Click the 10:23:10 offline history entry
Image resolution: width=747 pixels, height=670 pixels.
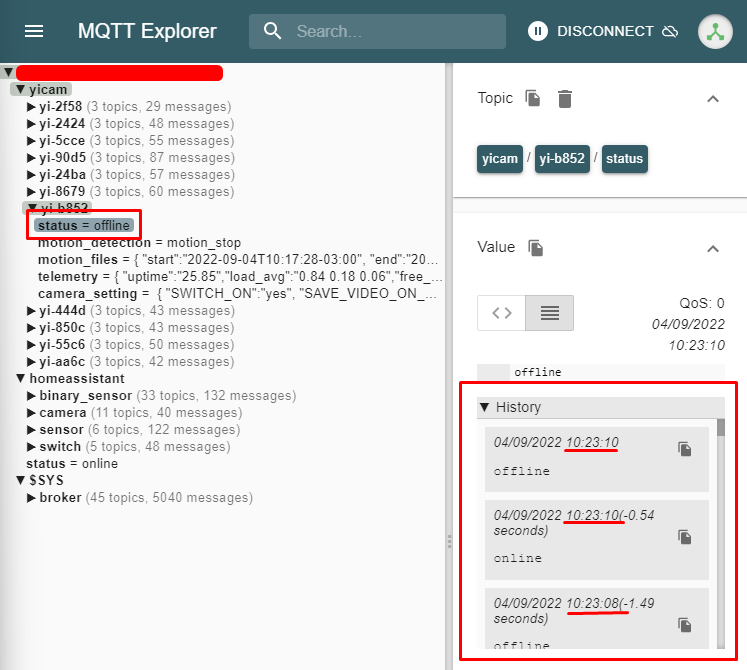(596, 459)
